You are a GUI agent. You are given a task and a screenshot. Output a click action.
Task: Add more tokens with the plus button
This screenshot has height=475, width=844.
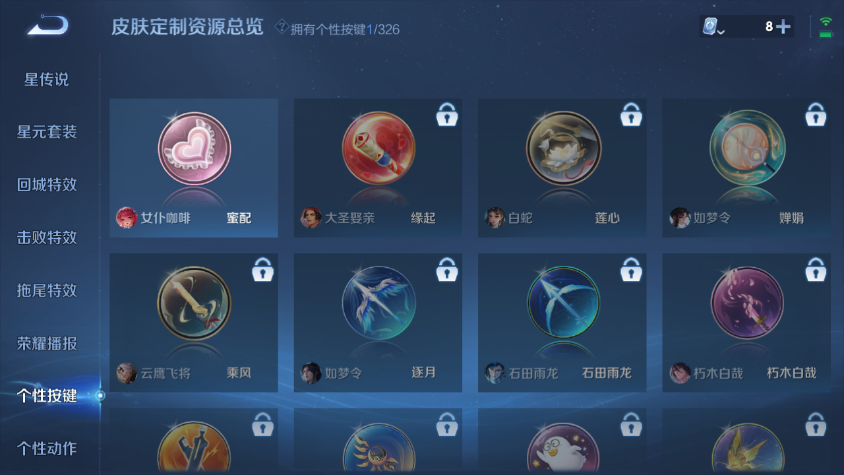point(783,26)
